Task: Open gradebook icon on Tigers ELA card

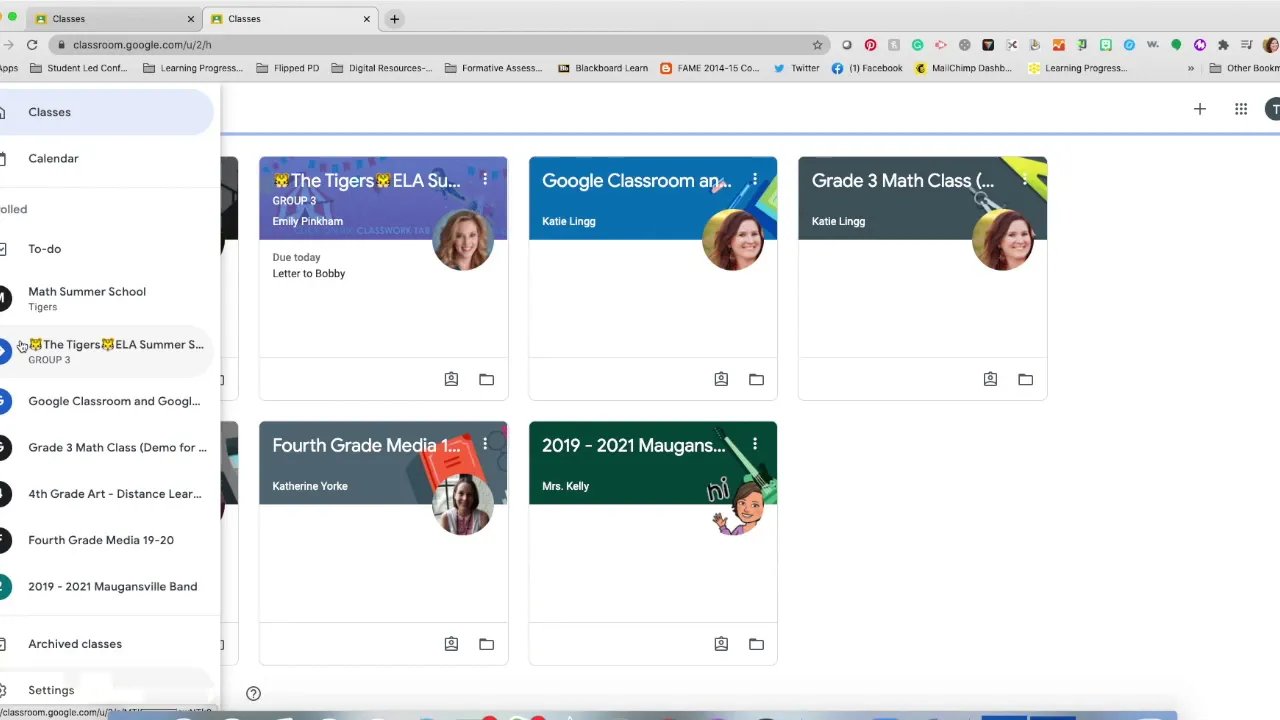Action: tap(451, 379)
